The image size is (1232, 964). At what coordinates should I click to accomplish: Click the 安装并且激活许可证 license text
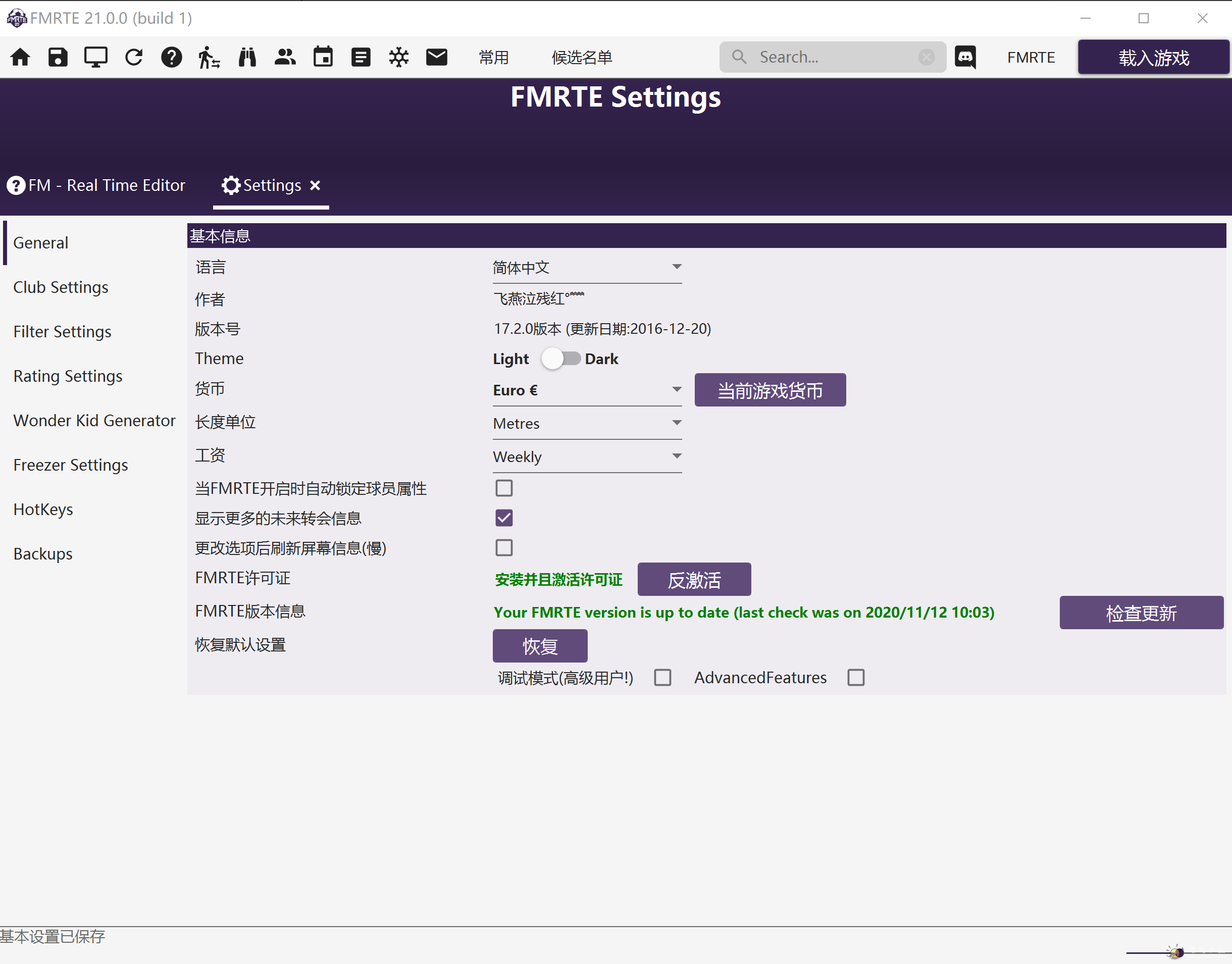[x=559, y=580]
